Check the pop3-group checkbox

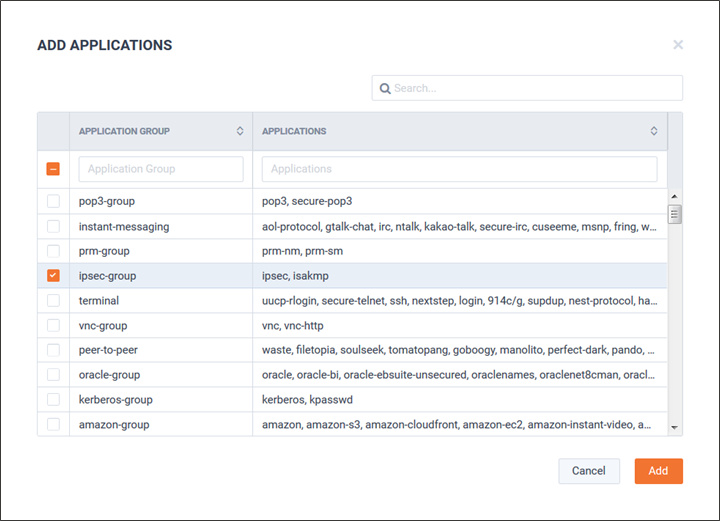(53, 201)
